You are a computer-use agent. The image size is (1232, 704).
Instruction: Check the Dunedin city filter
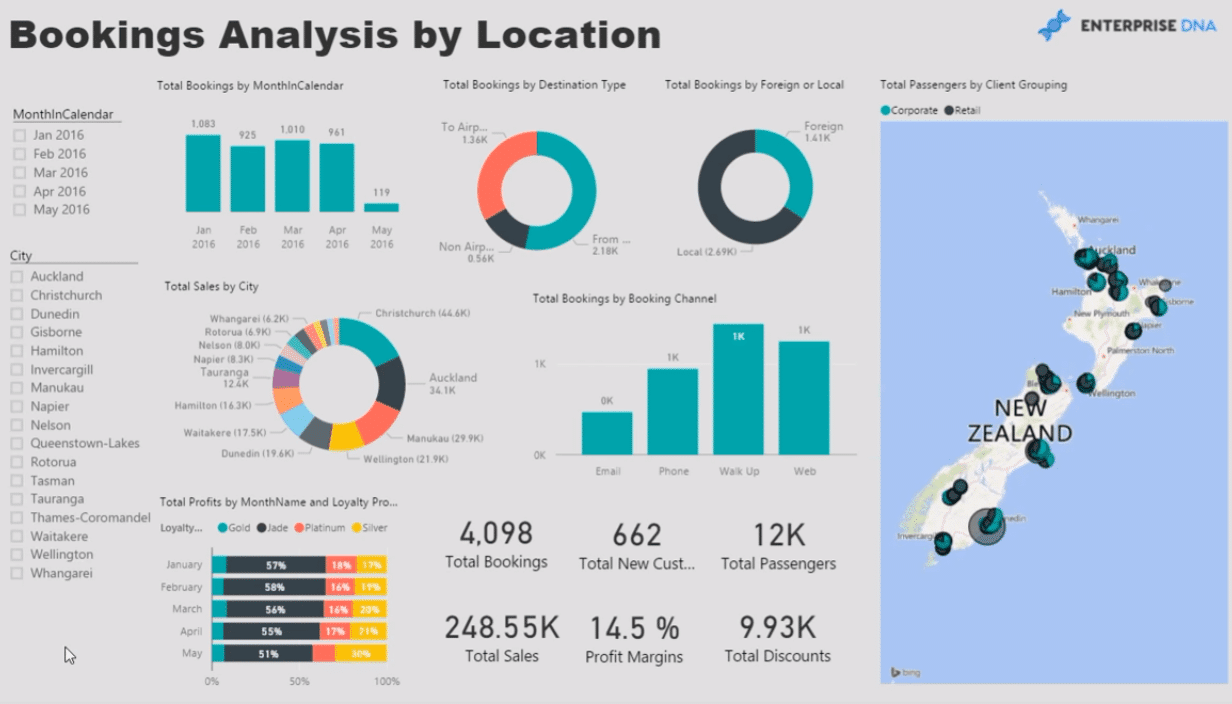coord(17,314)
